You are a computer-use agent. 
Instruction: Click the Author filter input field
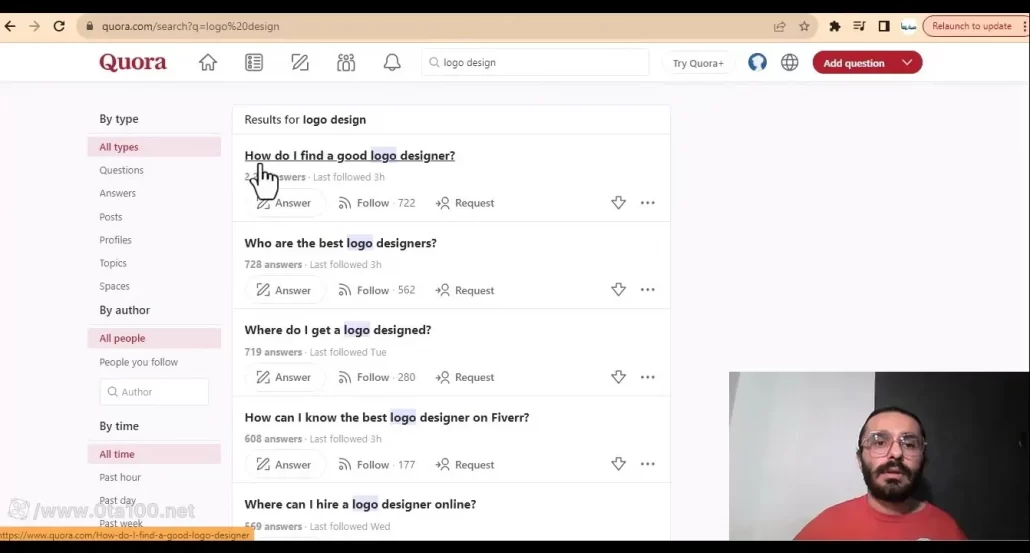point(155,392)
